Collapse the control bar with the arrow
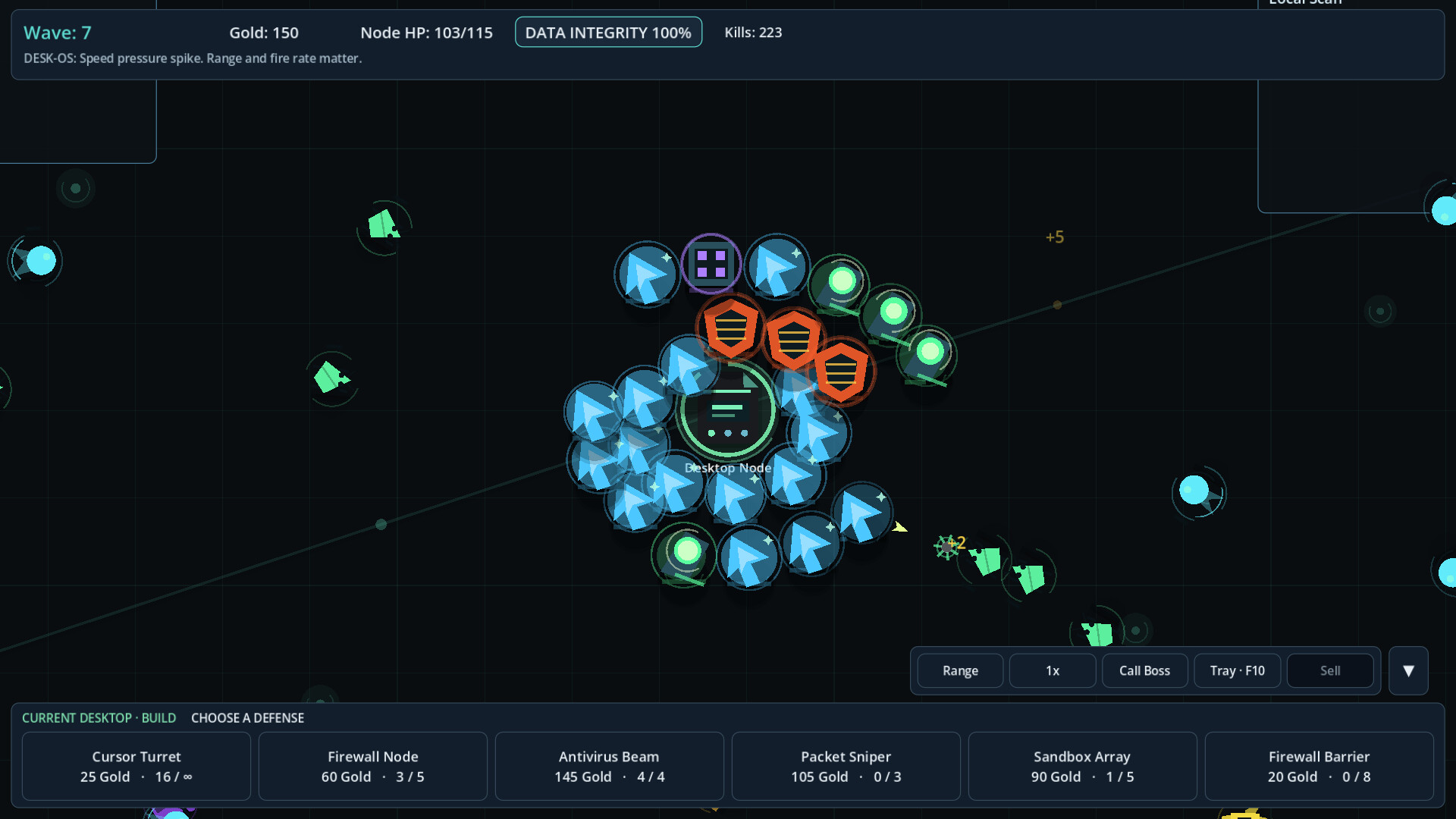Image resolution: width=1456 pixels, height=819 pixels. coord(1408,670)
